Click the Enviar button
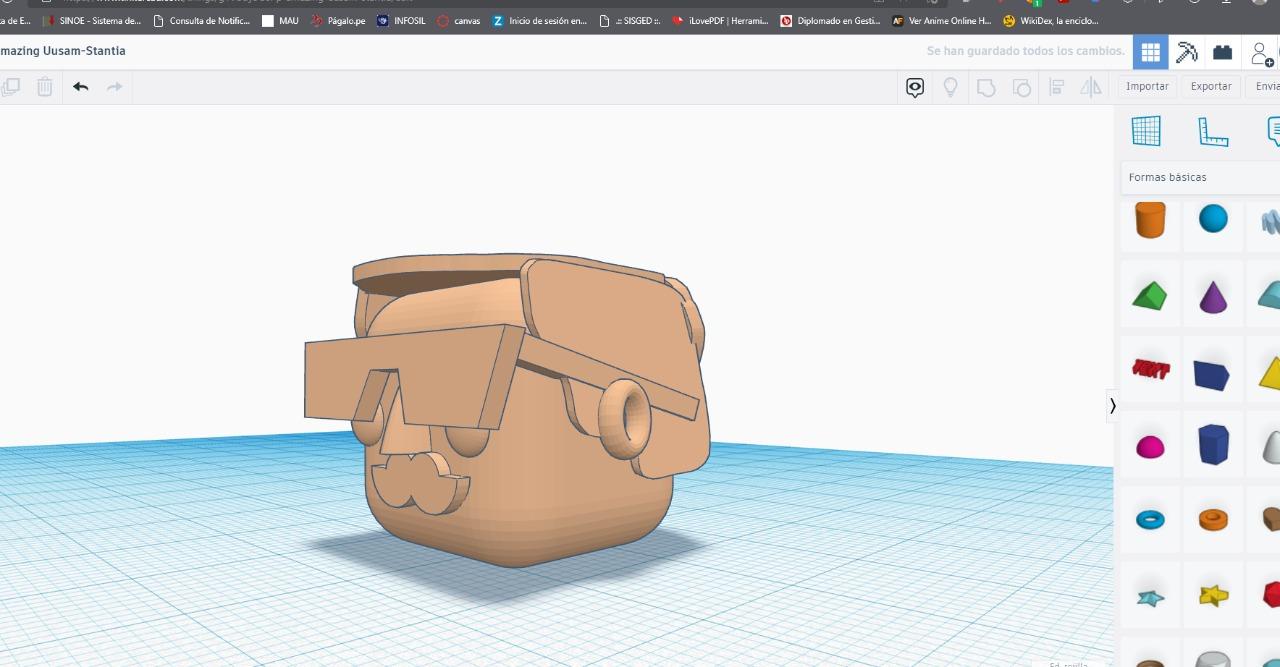 pyautogui.click(x=1264, y=87)
